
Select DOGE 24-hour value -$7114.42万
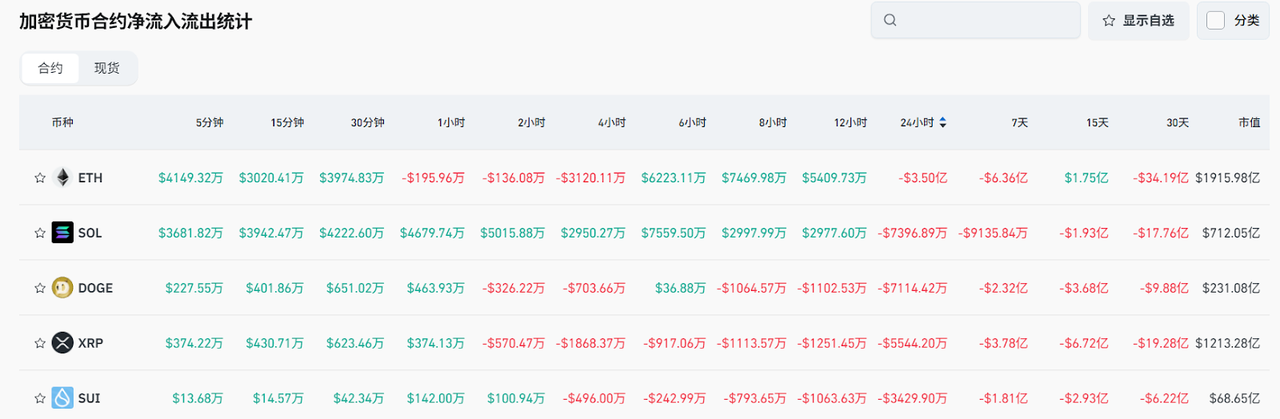pyautogui.click(x=913, y=288)
